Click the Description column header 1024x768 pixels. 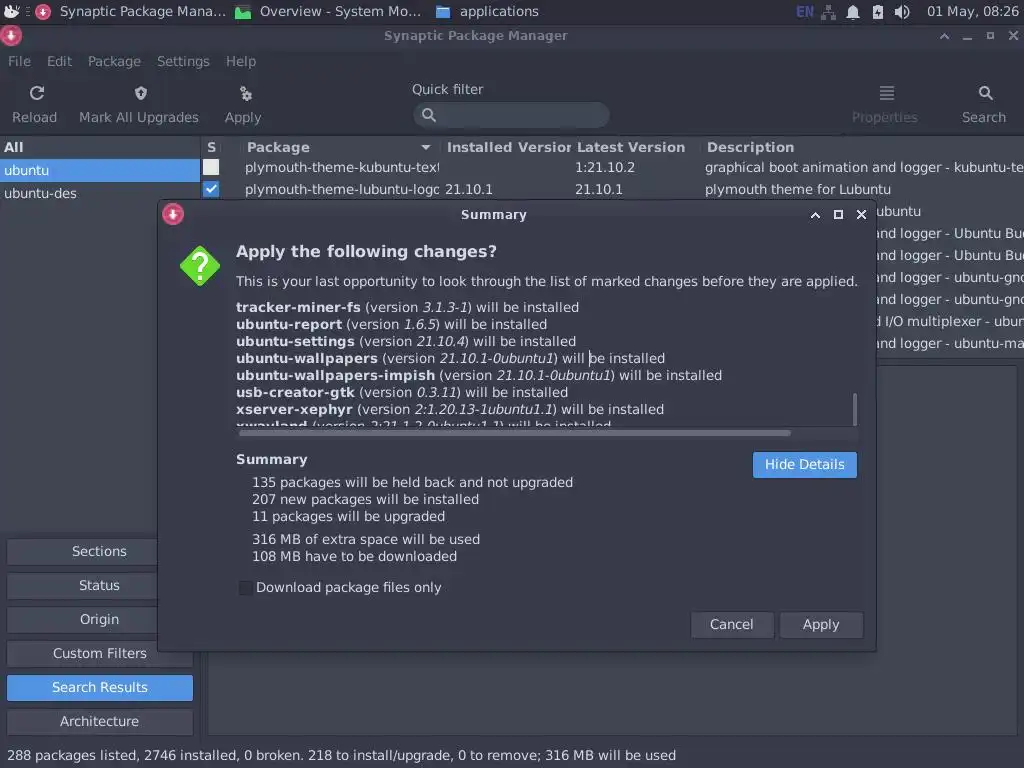tap(750, 148)
